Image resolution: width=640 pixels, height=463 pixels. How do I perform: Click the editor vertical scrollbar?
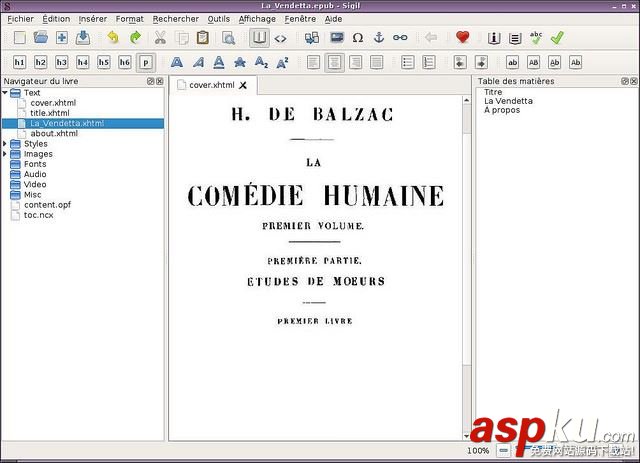pos(467,267)
